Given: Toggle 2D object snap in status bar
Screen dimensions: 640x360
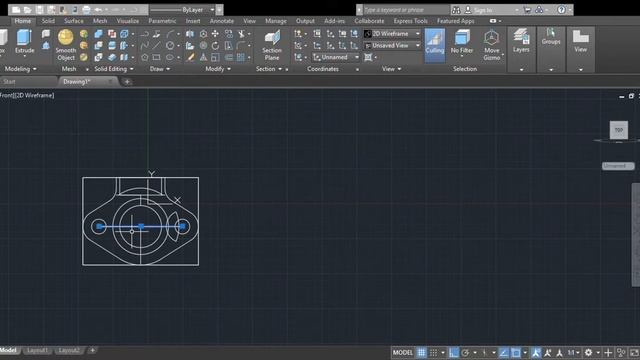Looking at the screenshot, I should coord(516,352).
